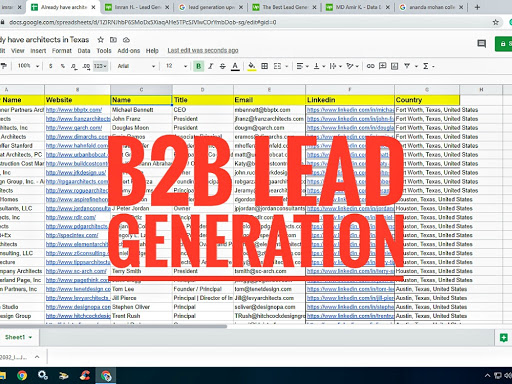Click the paint format icon
Viewport: 512px width, 384px height.
(x=3, y=66)
